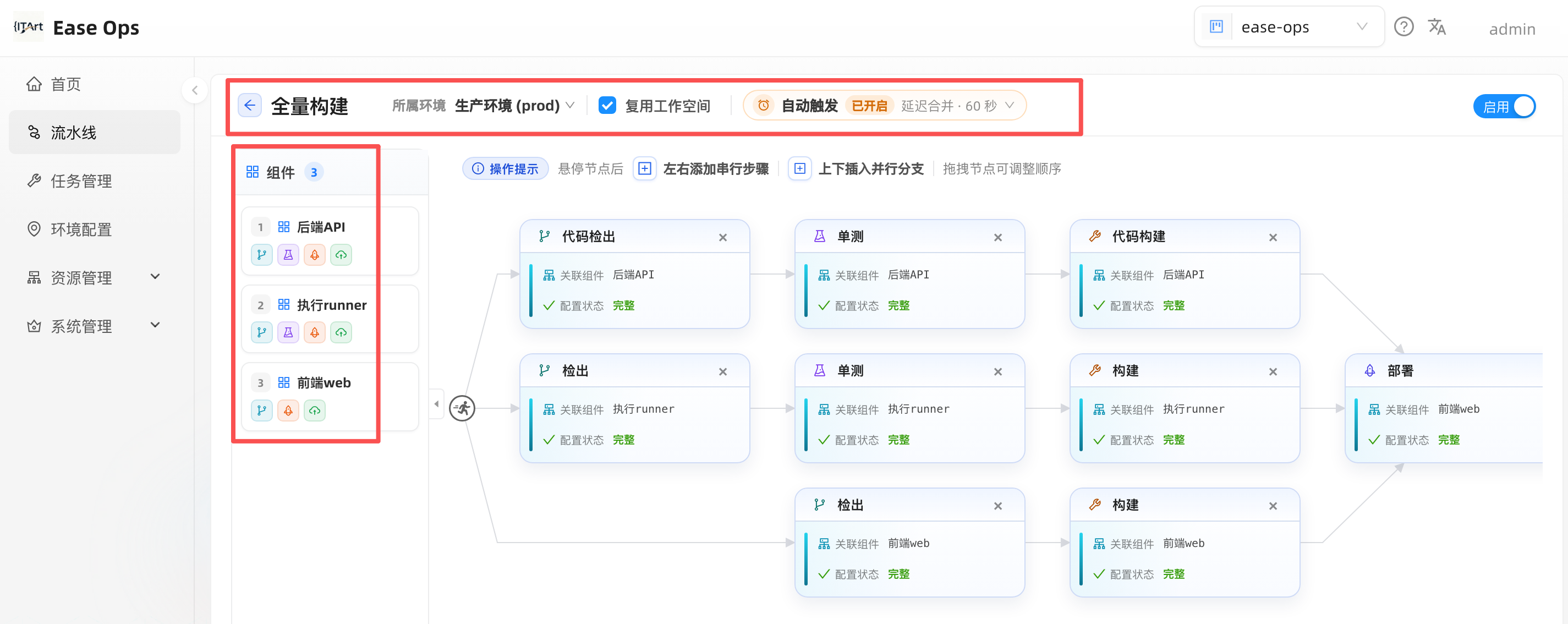Click the cloud upload icon under 前端web
The height and width of the screenshot is (624, 1568).
[315, 410]
